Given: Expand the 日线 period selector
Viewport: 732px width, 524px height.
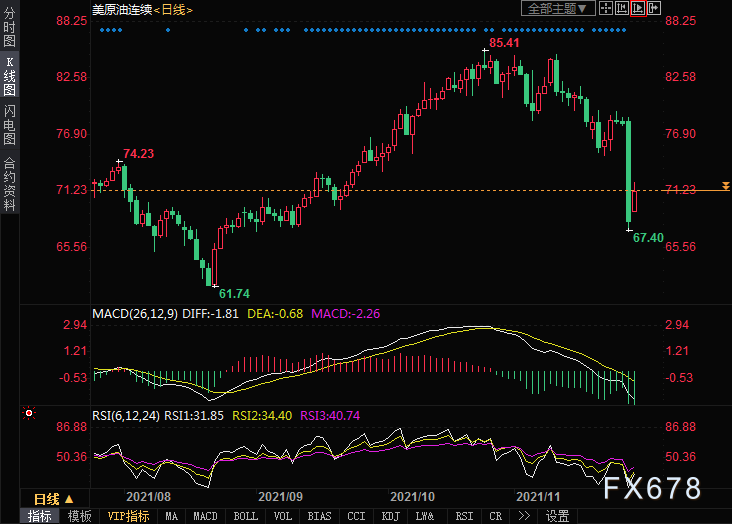Looking at the screenshot, I should [x=54, y=499].
